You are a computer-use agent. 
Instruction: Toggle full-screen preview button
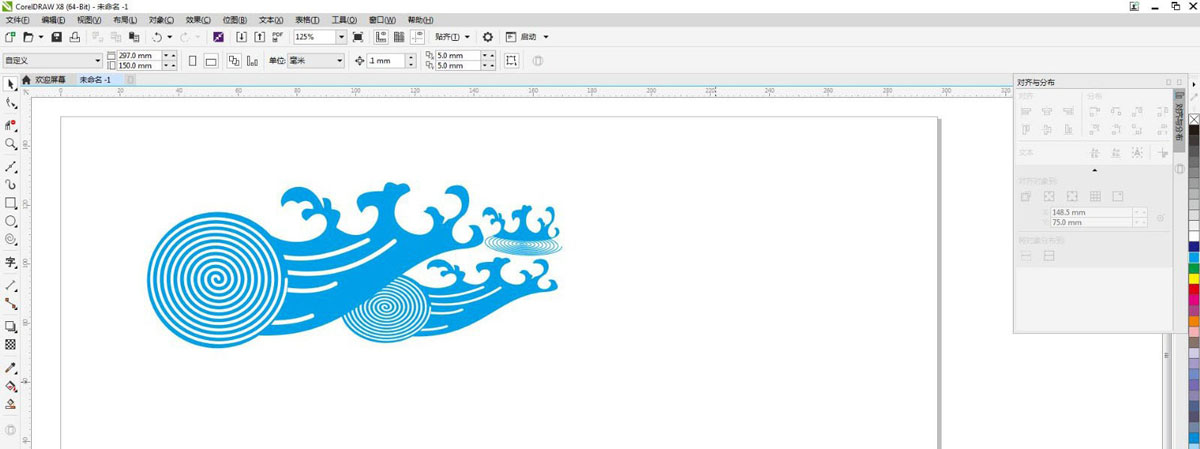click(x=358, y=37)
